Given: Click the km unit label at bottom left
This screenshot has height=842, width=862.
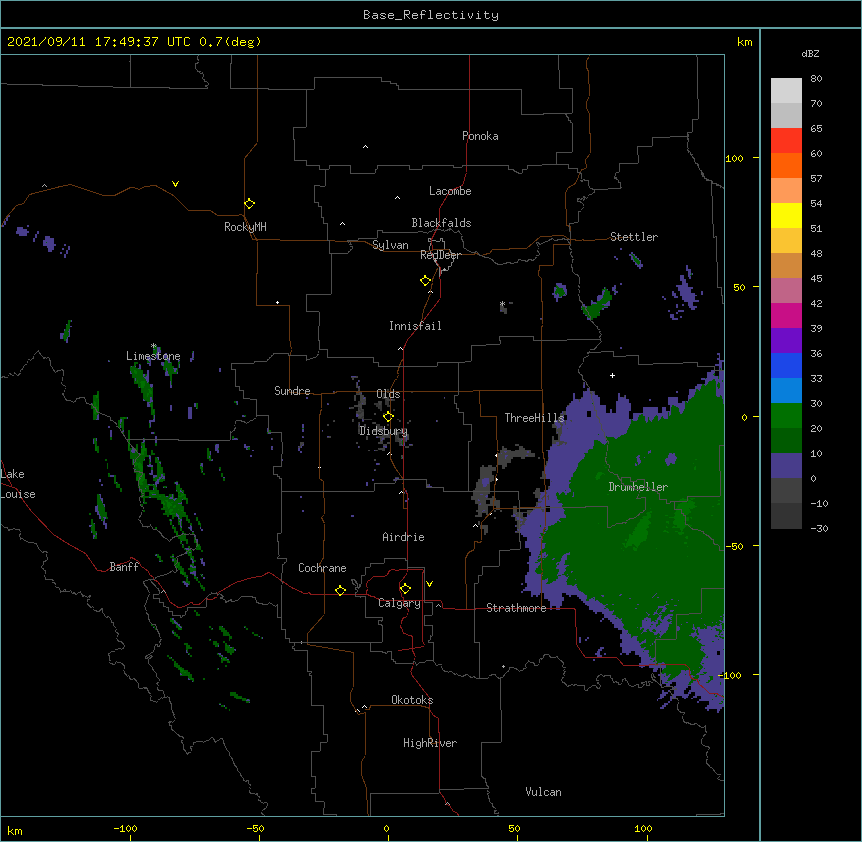Looking at the screenshot, I should tap(15, 830).
